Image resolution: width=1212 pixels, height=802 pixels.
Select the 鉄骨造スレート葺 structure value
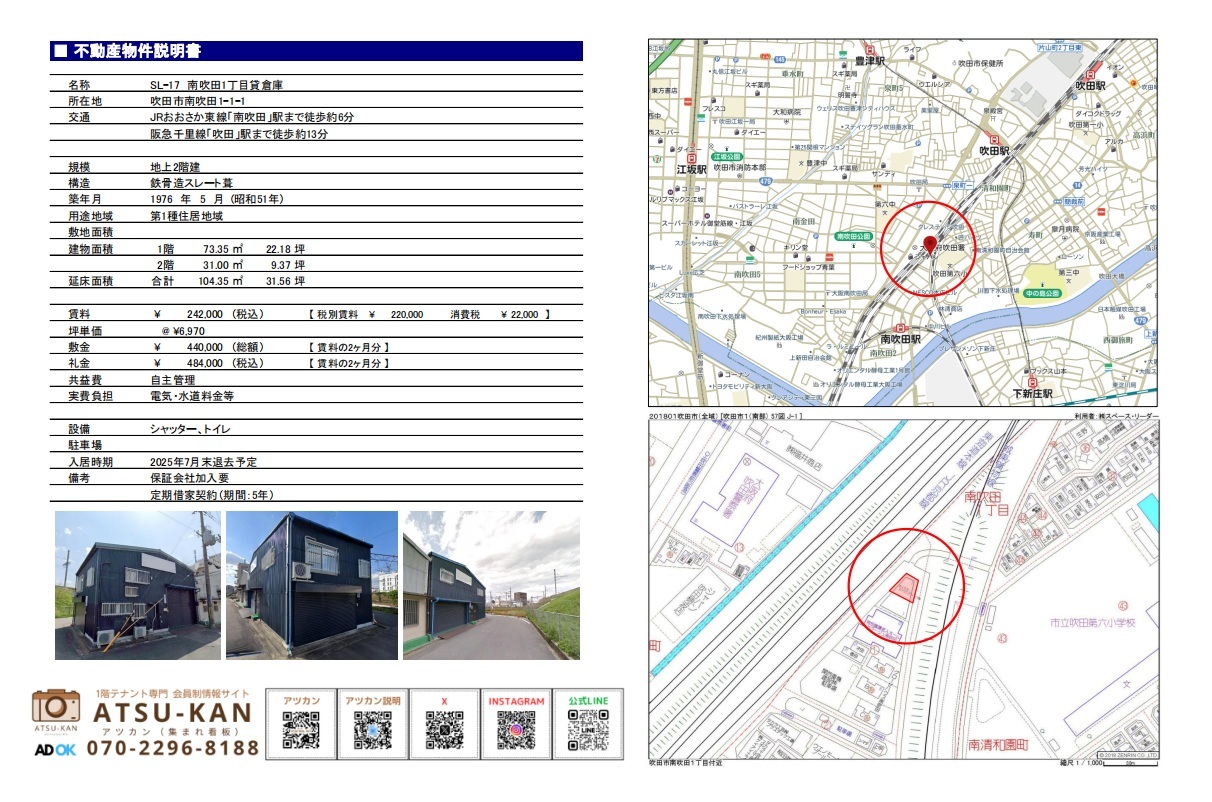click(x=193, y=183)
